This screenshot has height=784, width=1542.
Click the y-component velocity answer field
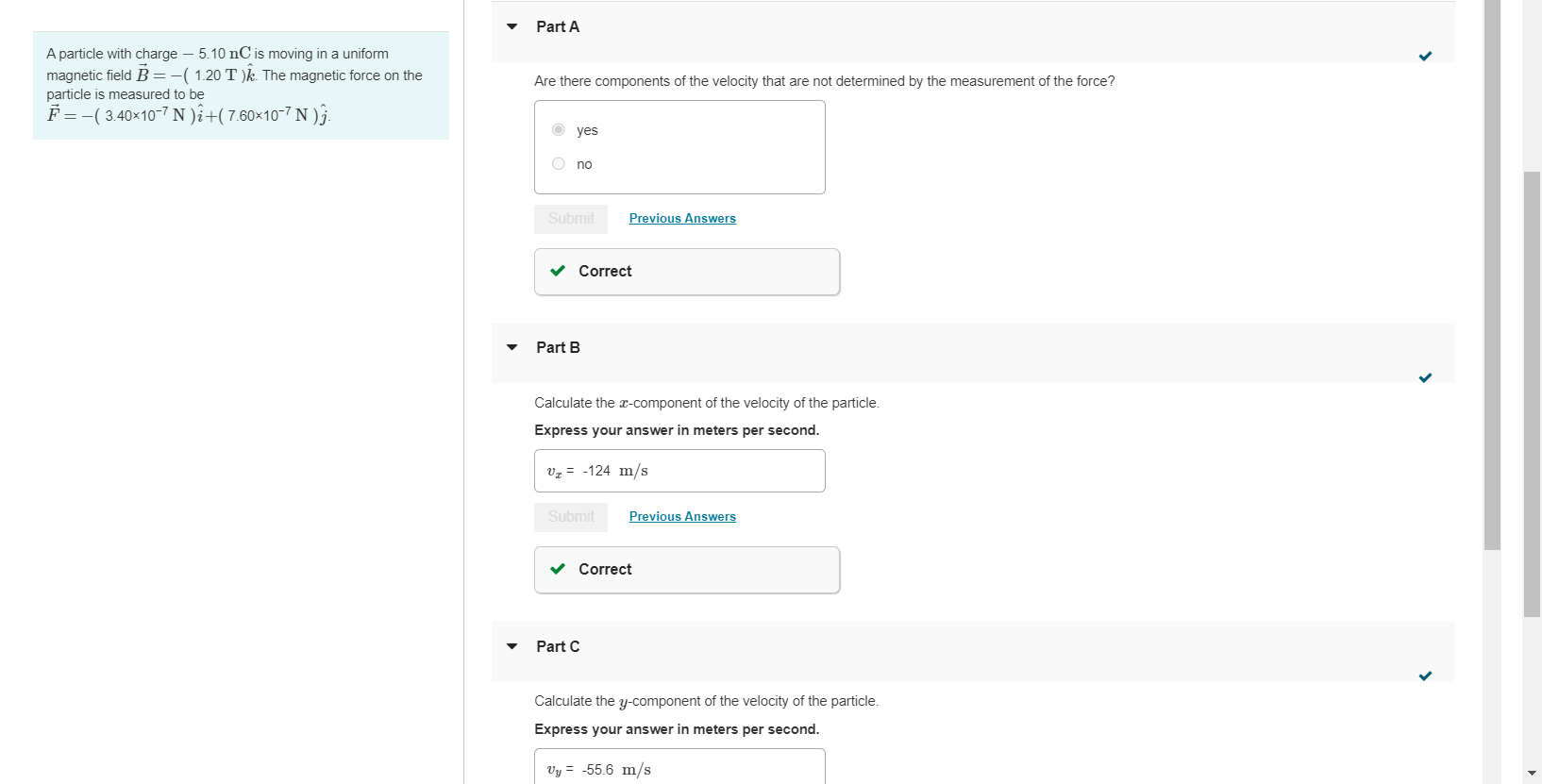[679, 768]
